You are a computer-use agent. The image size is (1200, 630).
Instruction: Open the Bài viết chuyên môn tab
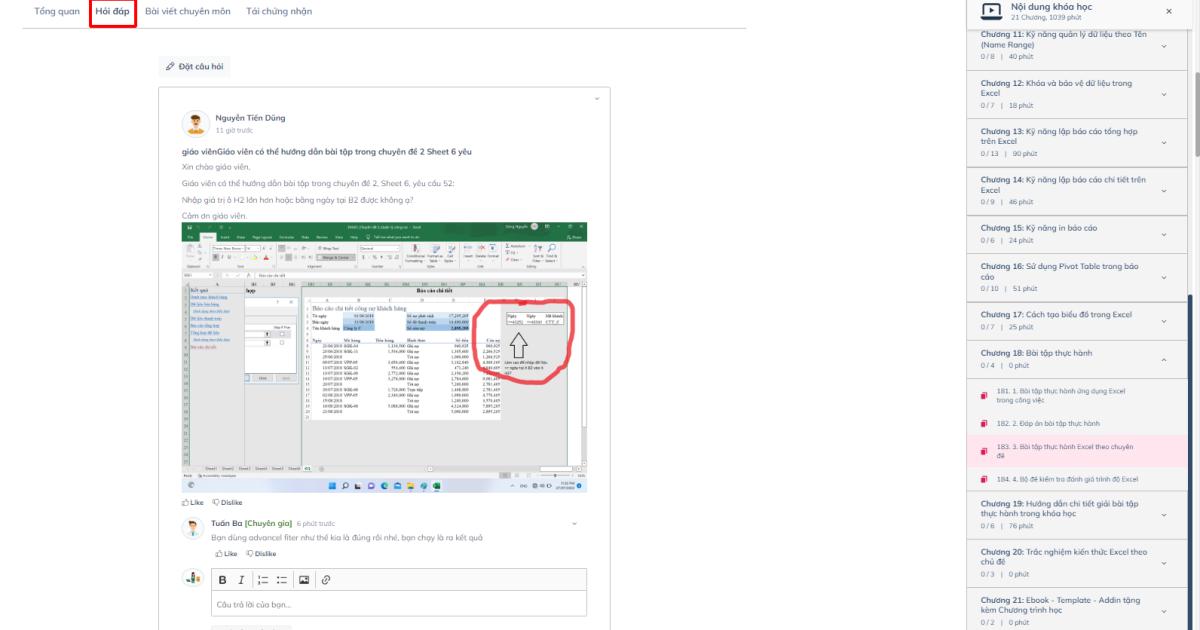[187, 11]
